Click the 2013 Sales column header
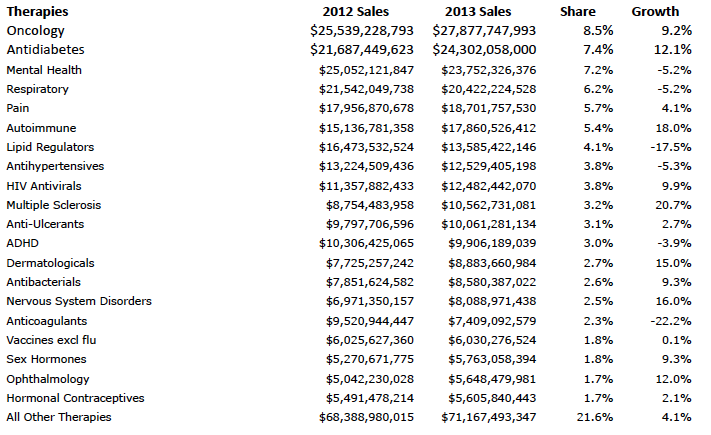Viewport: 711px width, 435px height. tap(478, 11)
